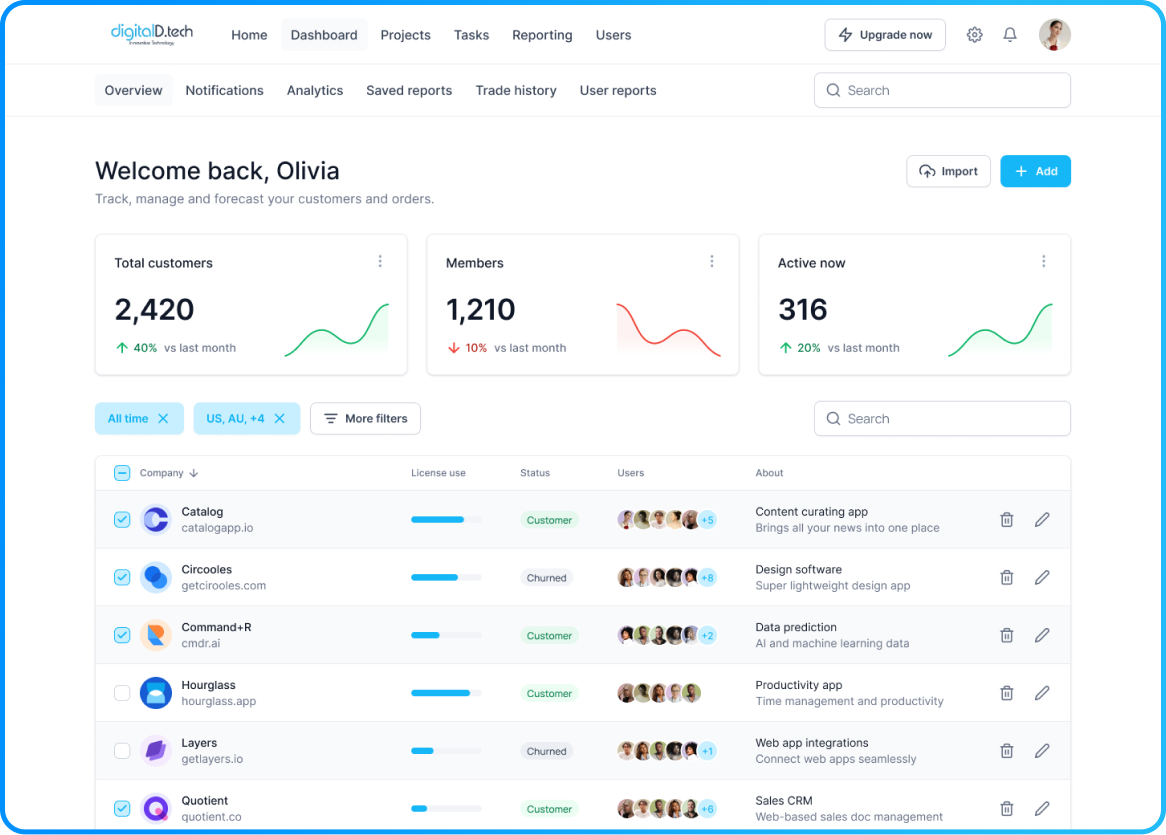Open the Projects menu item
The height and width of the screenshot is (835, 1166).
click(405, 35)
